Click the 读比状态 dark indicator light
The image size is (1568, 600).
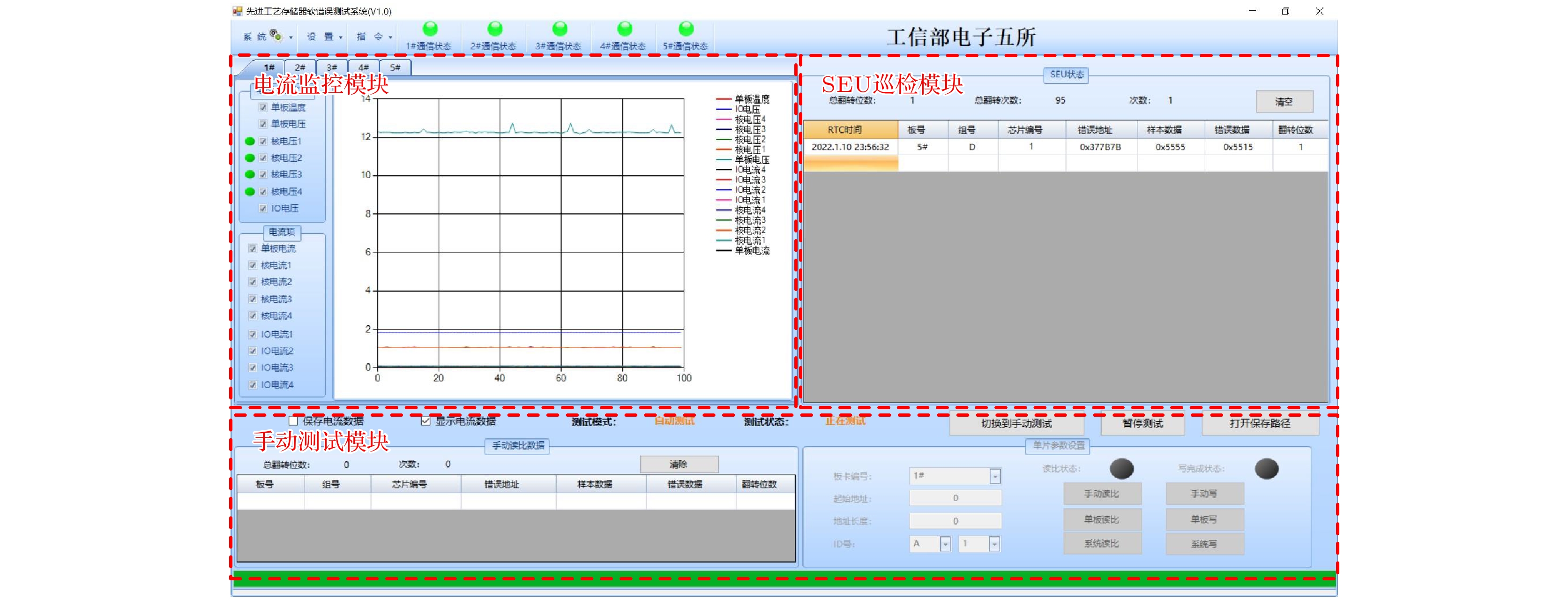[x=1121, y=468]
